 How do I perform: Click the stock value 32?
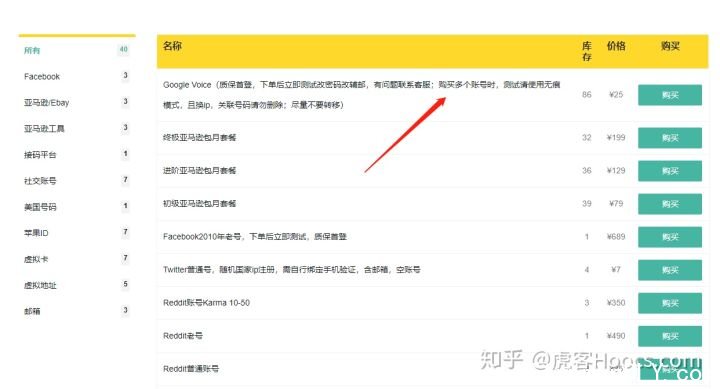(587, 138)
